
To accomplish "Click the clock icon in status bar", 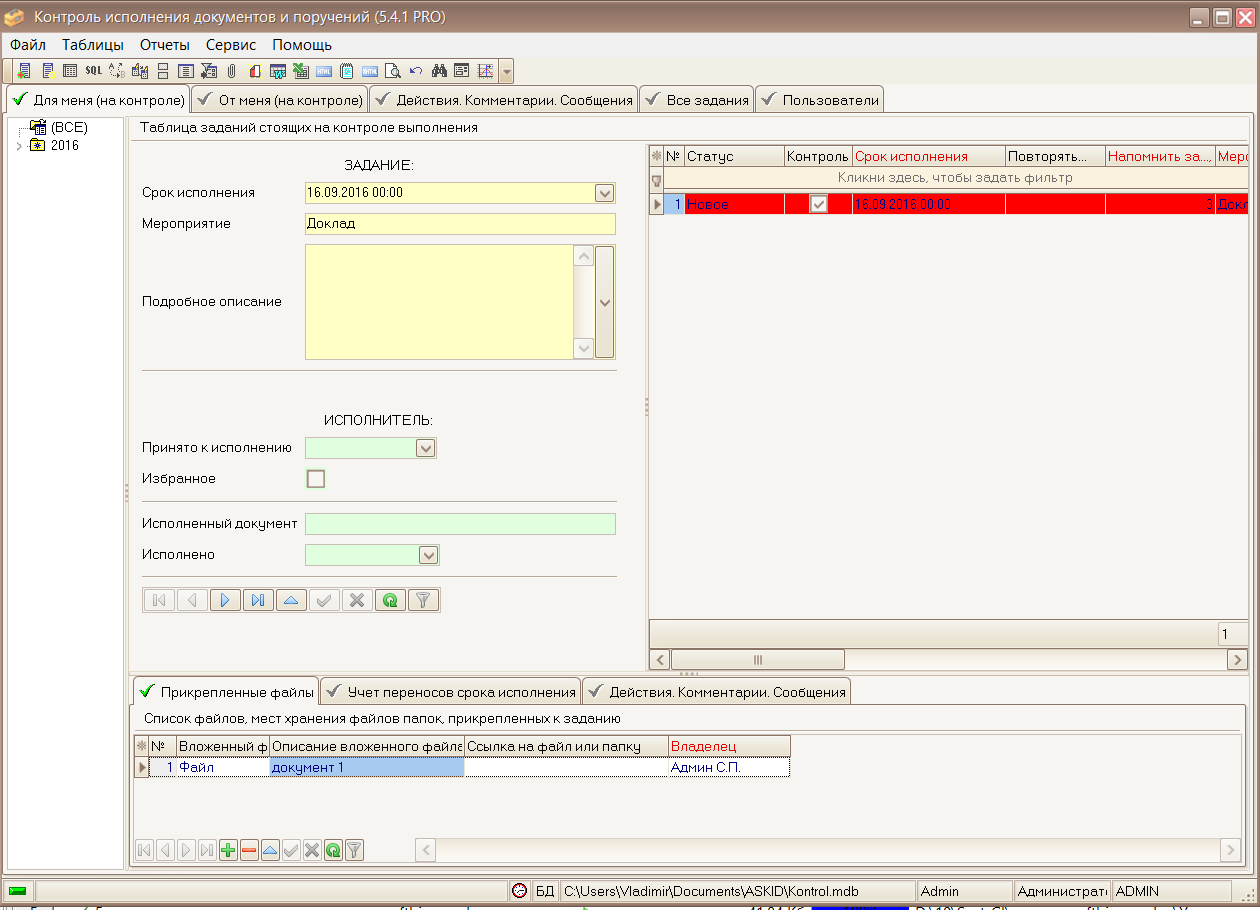I will tap(519, 891).
